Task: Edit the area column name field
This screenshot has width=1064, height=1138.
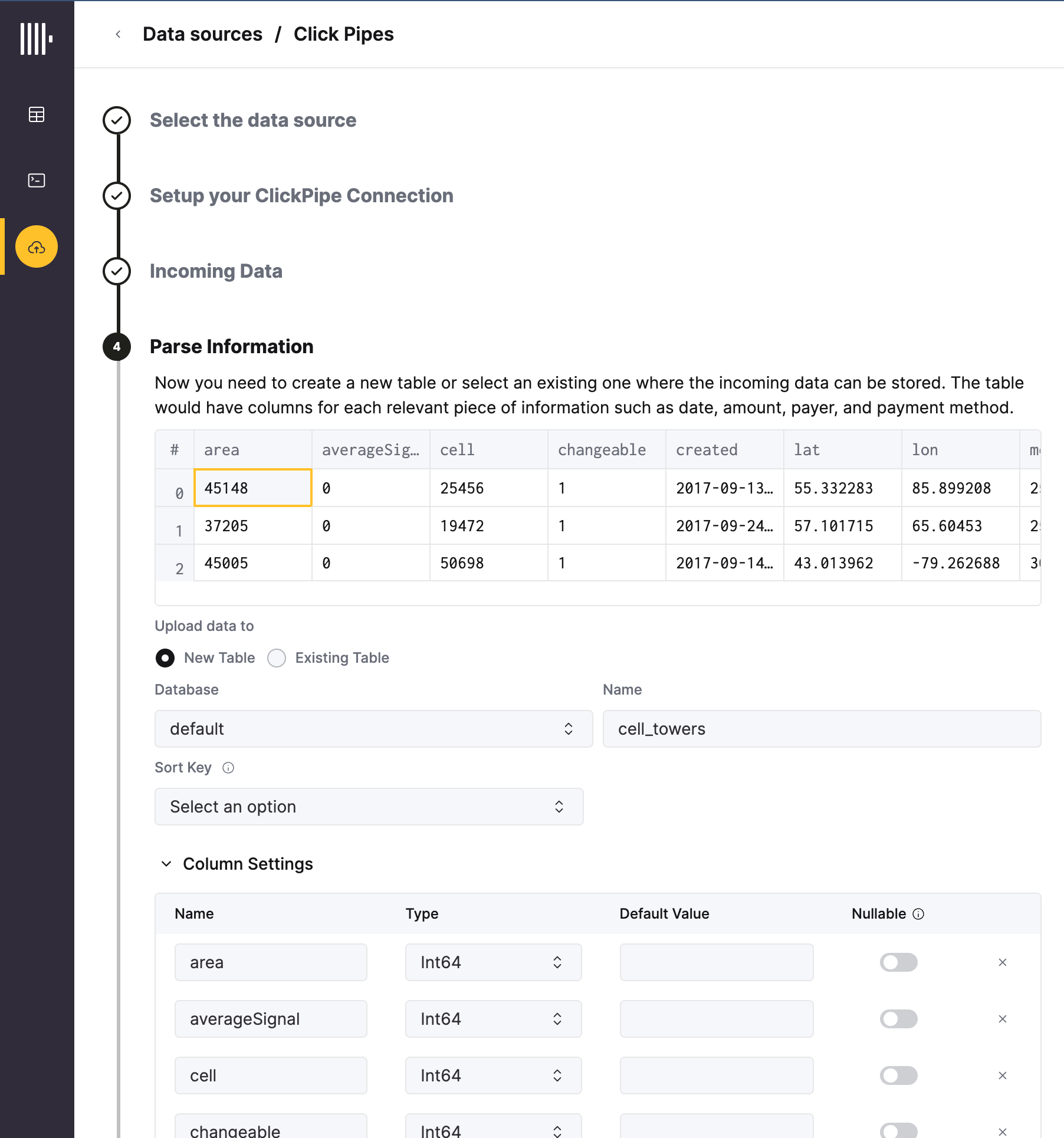Action: pos(271,962)
